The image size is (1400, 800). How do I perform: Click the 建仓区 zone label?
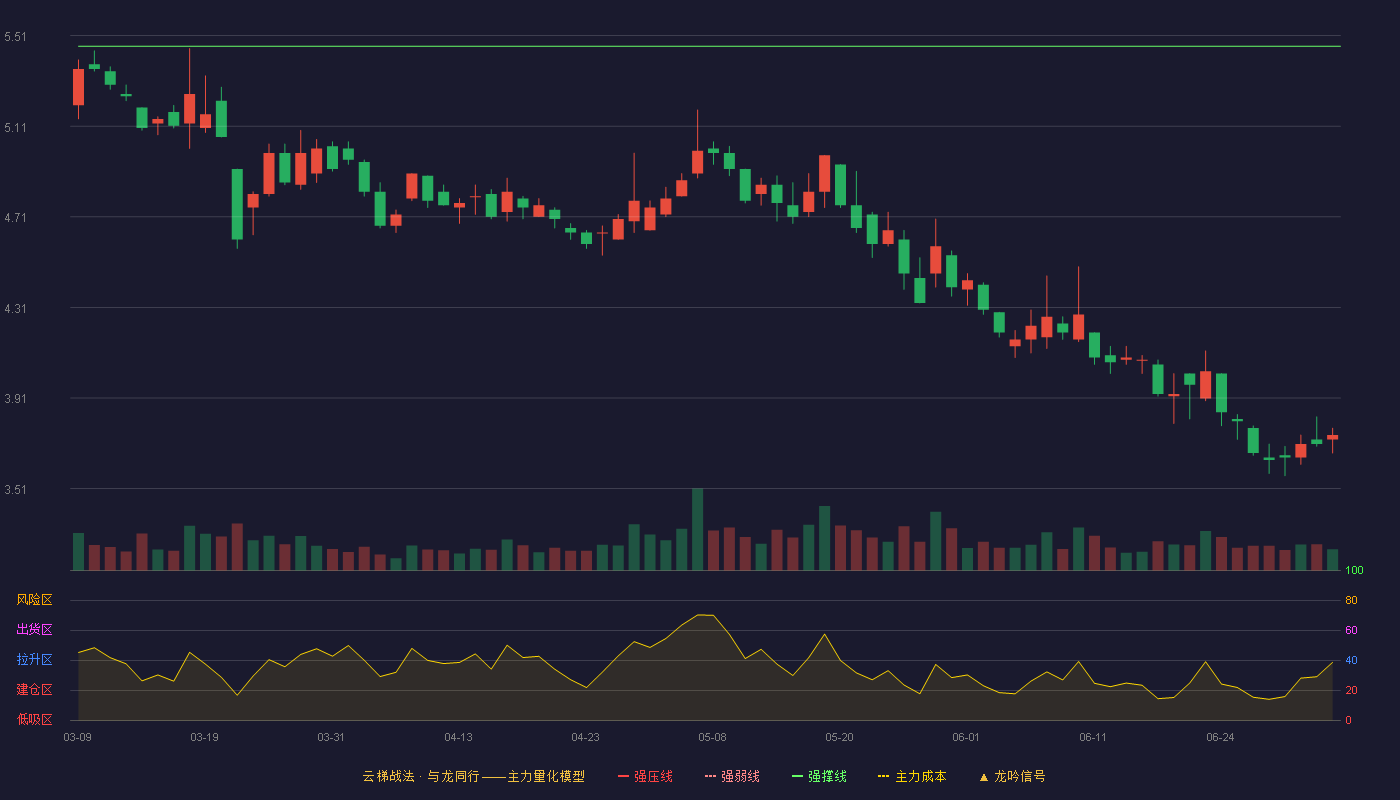(x=34, y=690)
